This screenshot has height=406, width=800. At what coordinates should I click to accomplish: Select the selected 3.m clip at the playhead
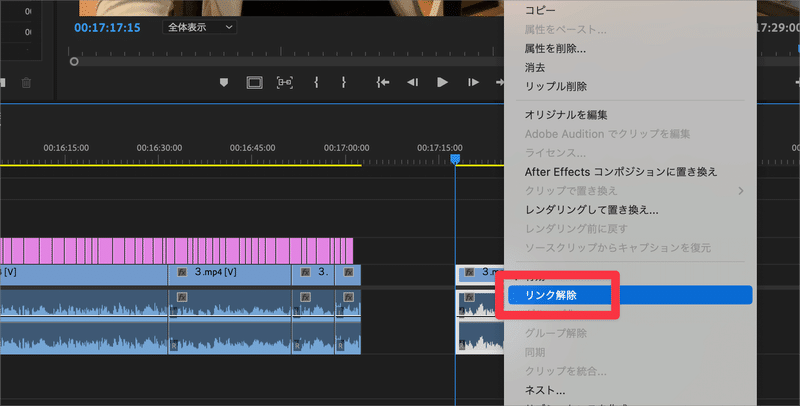[480, 274]
